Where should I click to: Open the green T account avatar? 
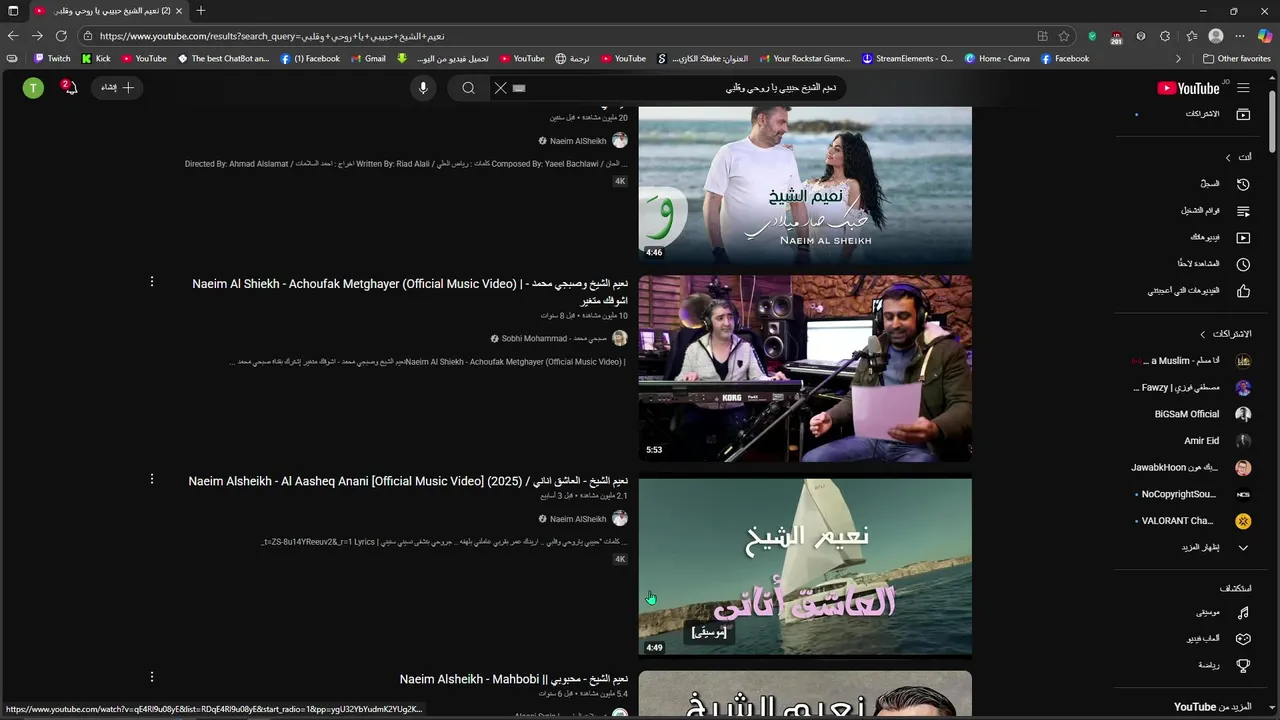click(x=33, y=88)
